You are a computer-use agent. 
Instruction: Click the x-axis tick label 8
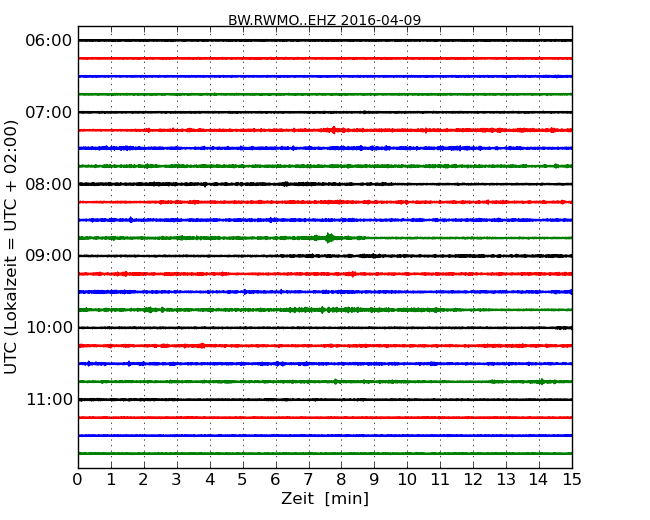(x=341, y=479)
